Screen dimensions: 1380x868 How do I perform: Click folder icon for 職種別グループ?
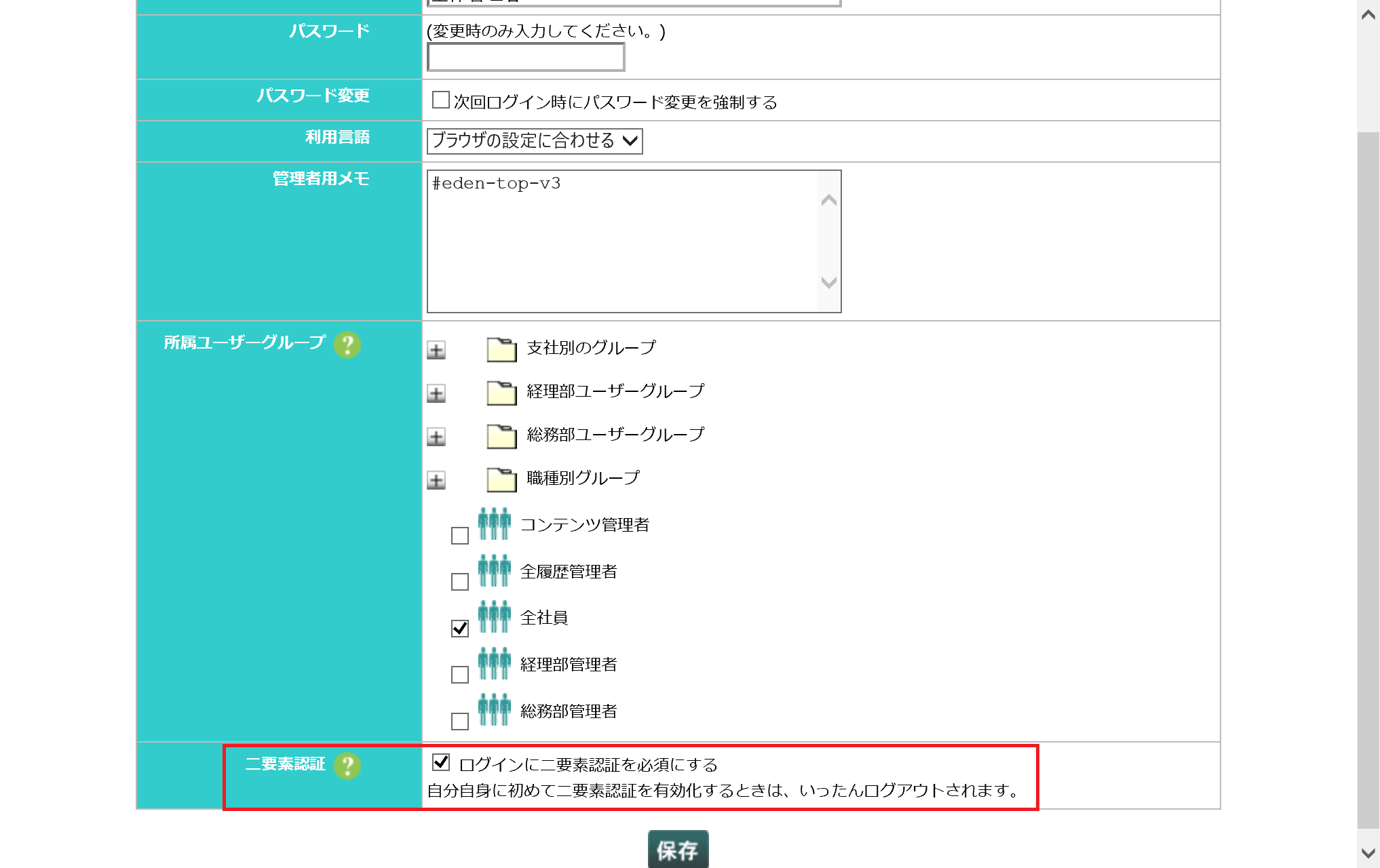[501, 479]
